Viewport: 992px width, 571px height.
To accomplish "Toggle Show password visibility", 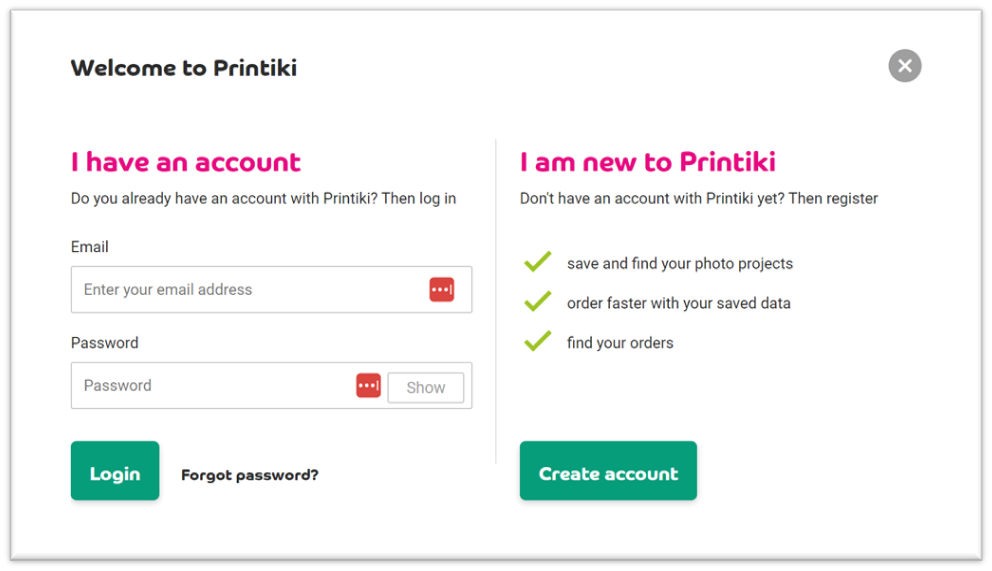I will pyautogui.click(x=426, y=388).
